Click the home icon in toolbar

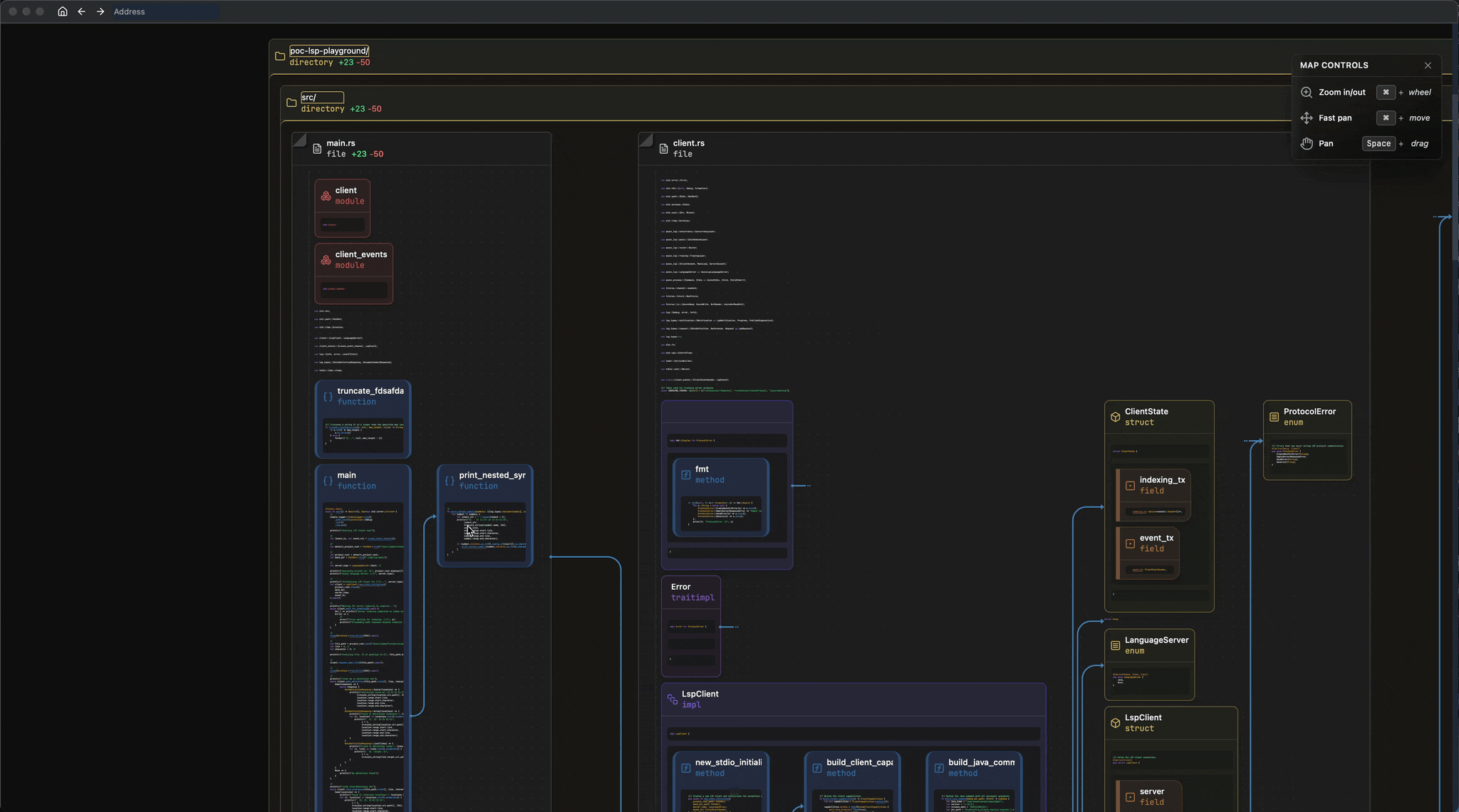point(63,11)
